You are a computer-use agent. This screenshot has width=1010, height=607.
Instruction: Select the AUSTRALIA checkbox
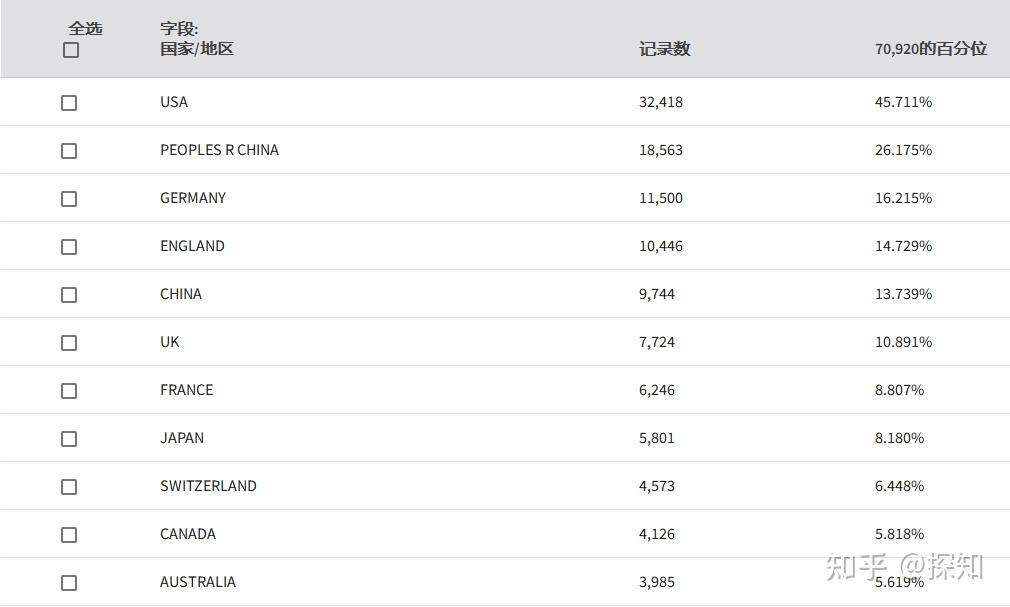[x=69, y=583]
